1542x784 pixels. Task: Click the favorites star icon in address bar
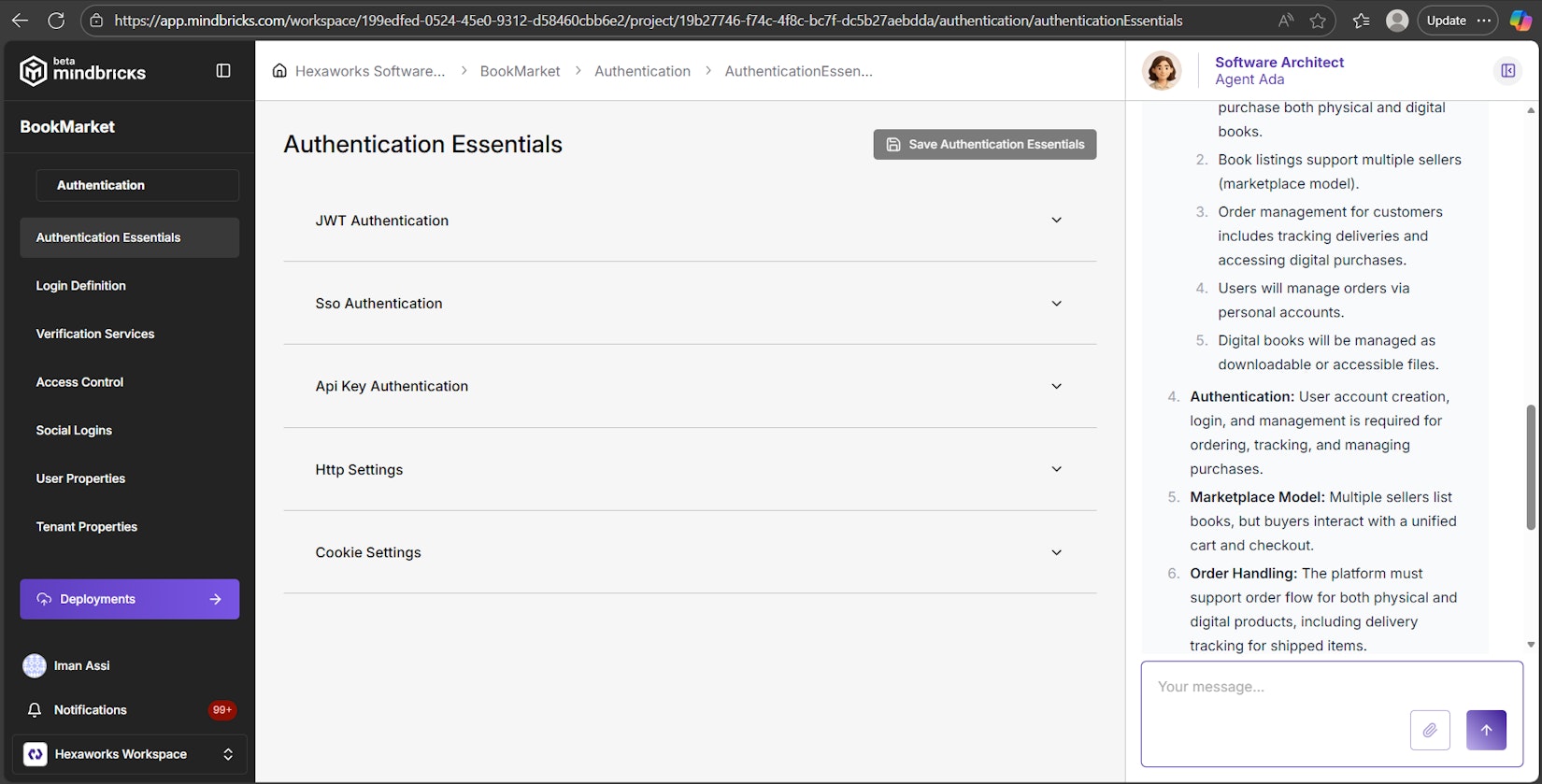click(1318, 21)
